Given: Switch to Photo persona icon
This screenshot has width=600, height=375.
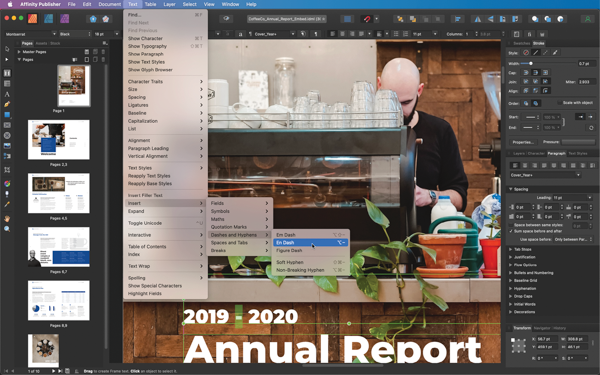Looking at the screenshot, I should tap(64, 18).
